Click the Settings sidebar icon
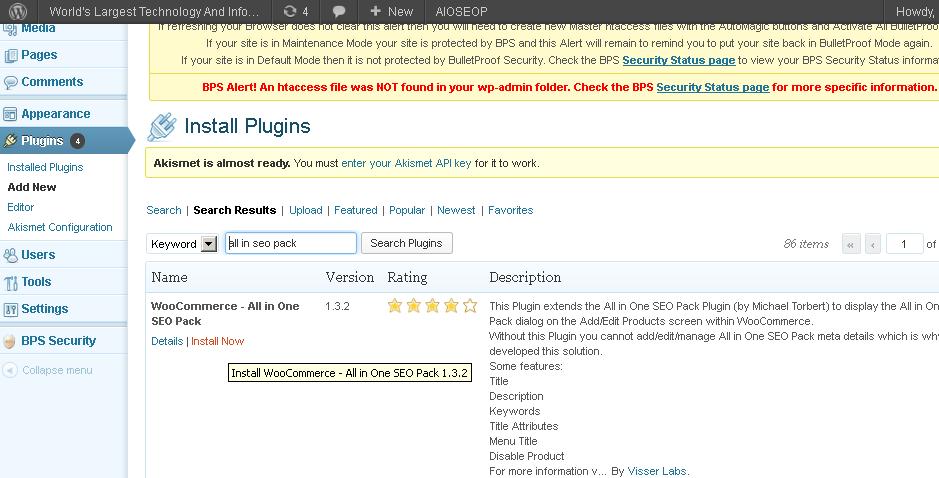 pyautogui.click(x=11, y=310)
